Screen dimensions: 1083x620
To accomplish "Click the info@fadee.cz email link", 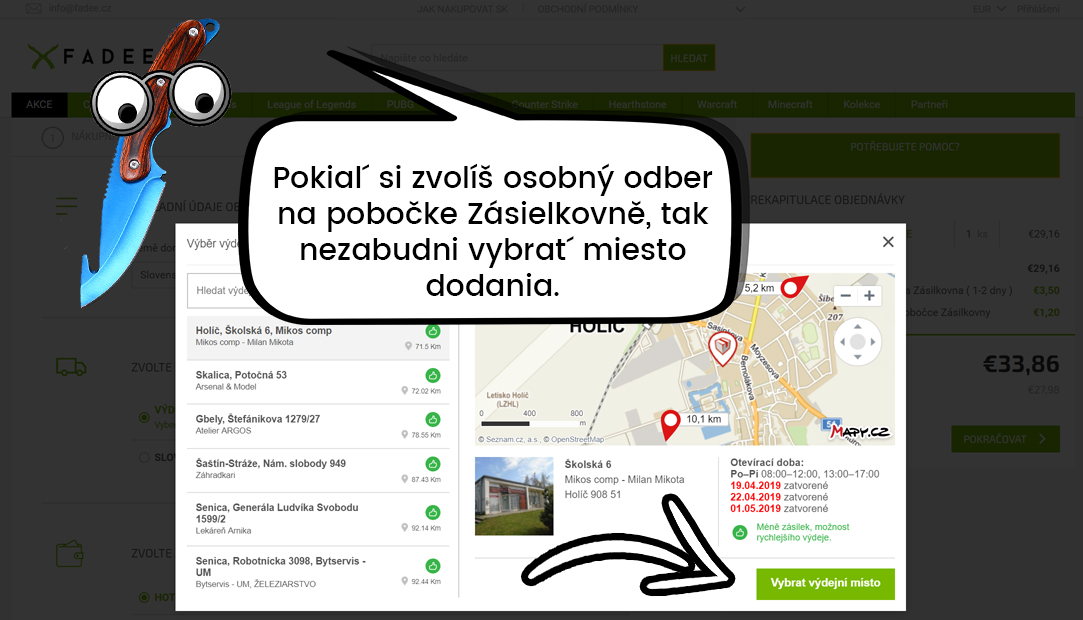I will tap(79, 8).
